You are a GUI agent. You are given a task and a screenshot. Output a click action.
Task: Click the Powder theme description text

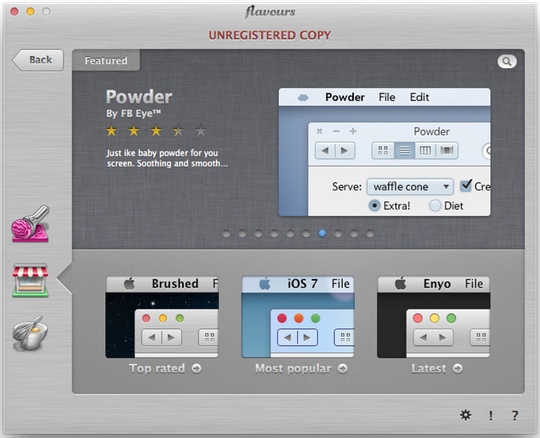click(x=167, y=158)
